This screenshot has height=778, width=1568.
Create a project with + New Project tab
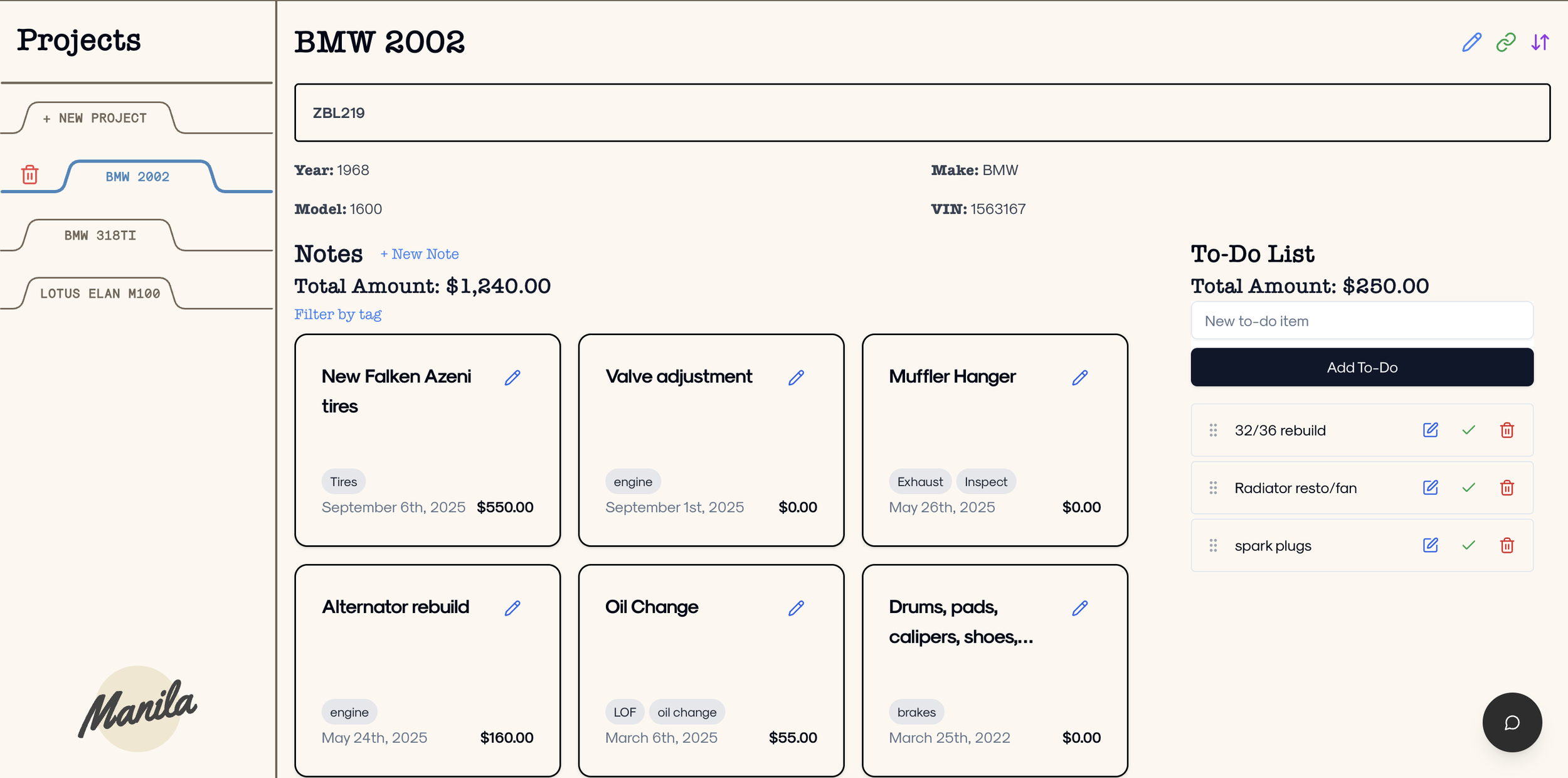tap(95, 118)
